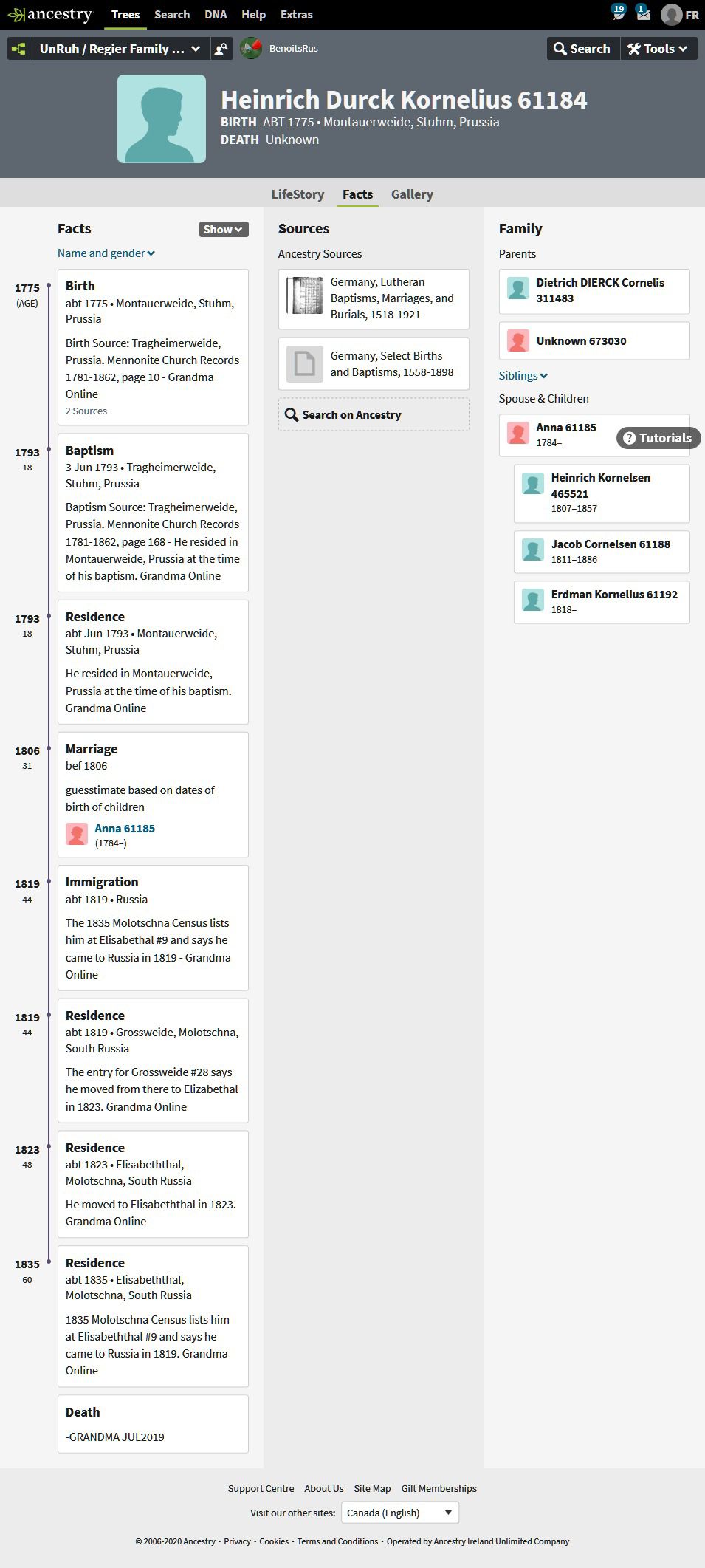This screenshot has height=1568, width=705.
Task: Click the tree view icon beside tree name
Action: [18, 49]
